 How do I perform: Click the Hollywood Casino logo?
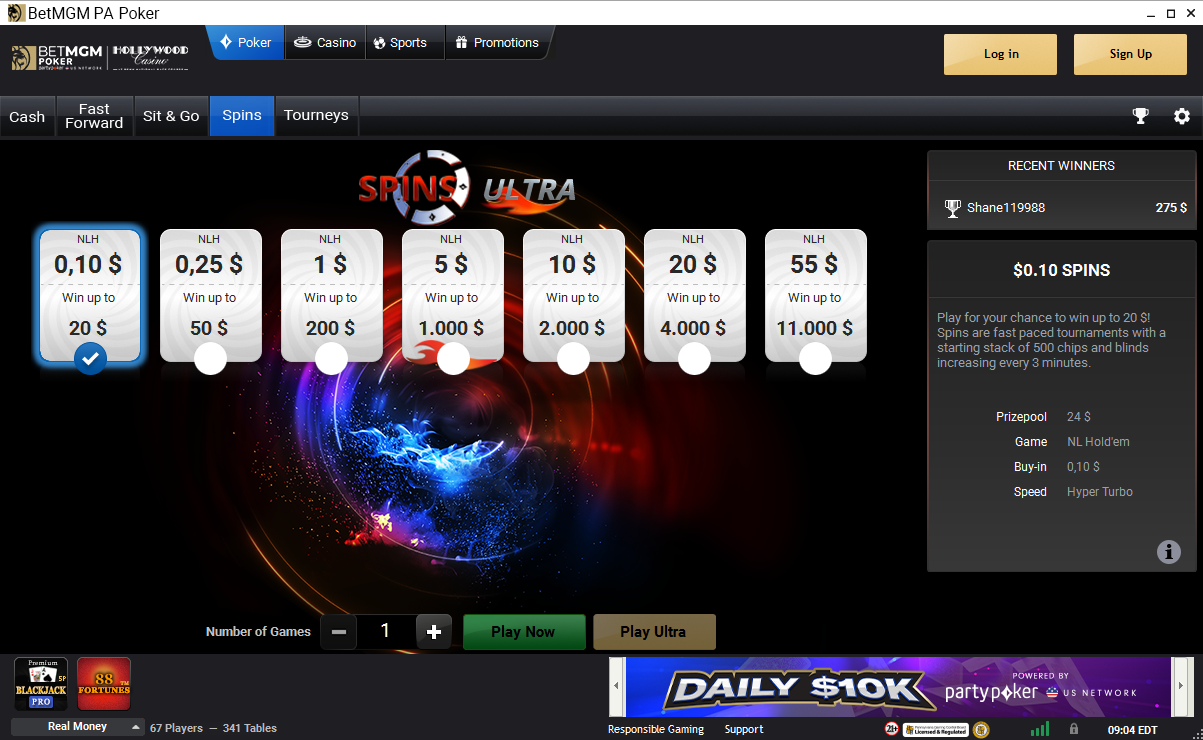pos(150,57)
